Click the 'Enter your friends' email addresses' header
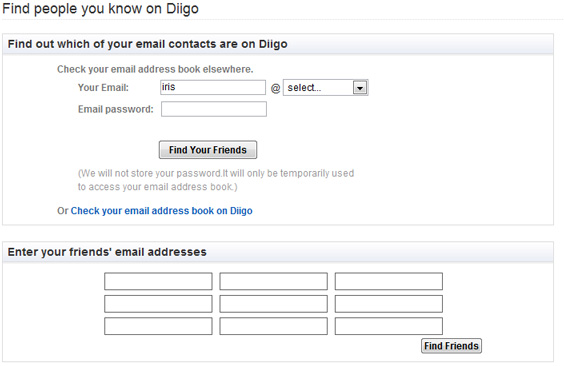Screen dimensions: 564x366 107,252
